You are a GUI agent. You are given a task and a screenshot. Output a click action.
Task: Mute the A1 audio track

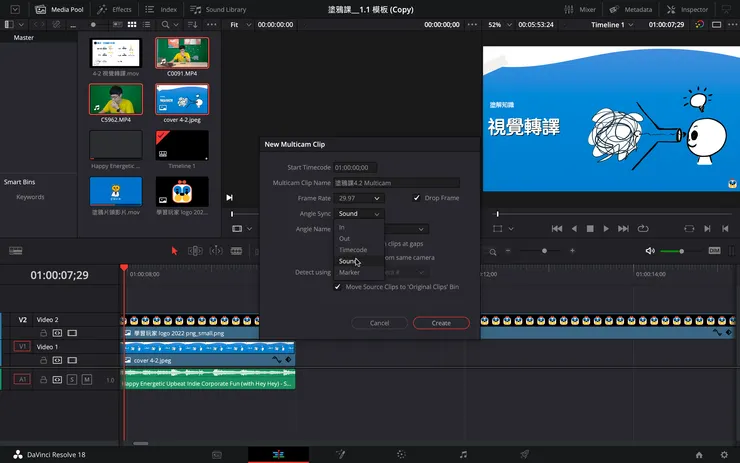[86, 380]
